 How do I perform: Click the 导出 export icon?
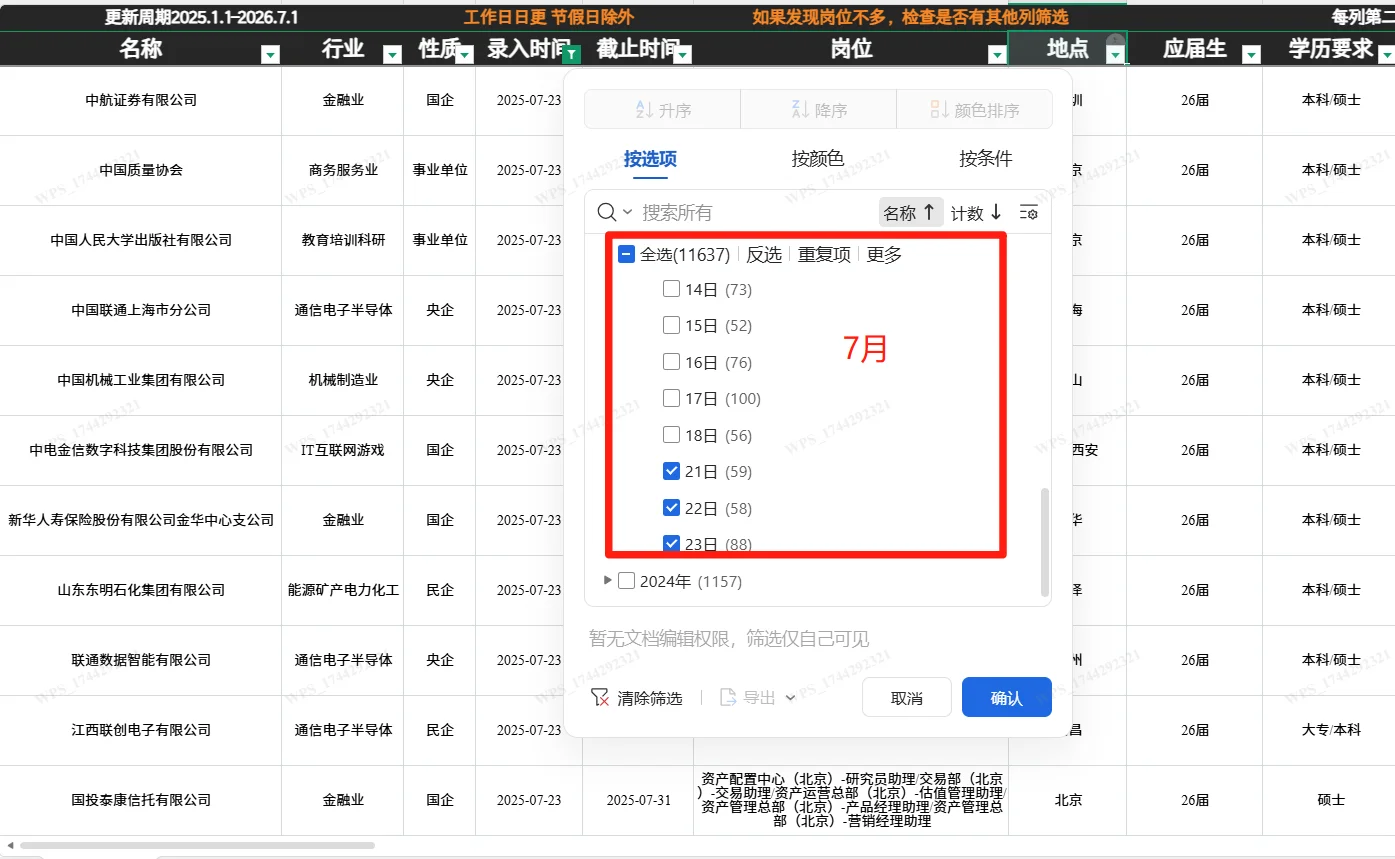(728, 698)
